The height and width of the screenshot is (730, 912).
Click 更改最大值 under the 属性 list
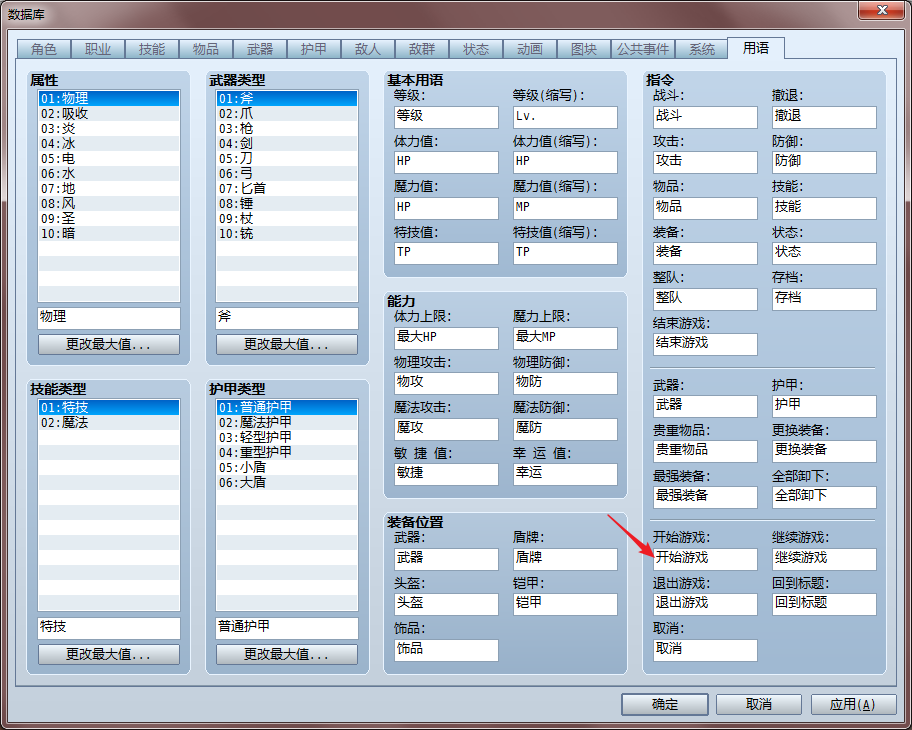click(109, 344)
